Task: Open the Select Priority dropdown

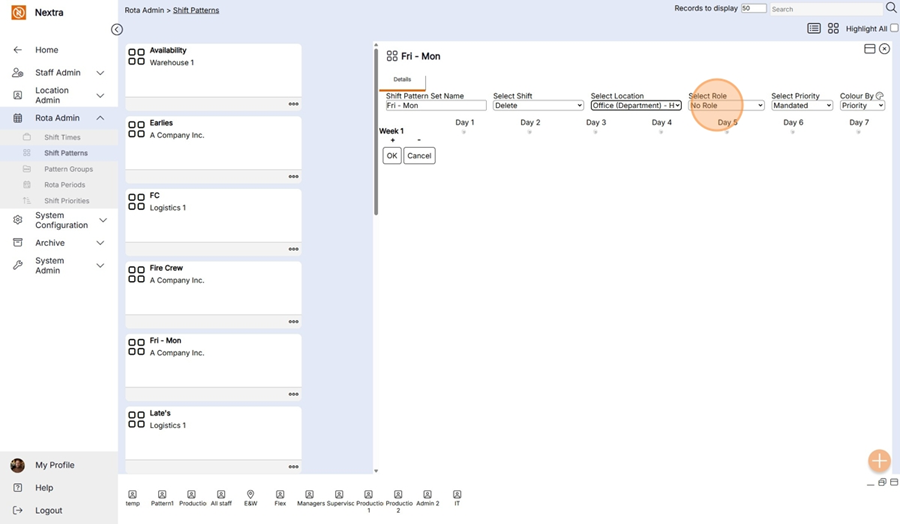Action: [801, 106]
